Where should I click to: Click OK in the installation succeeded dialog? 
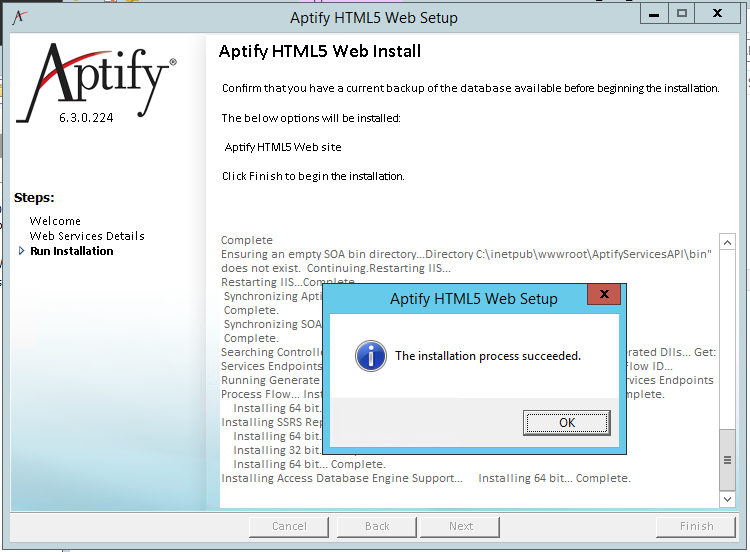(x=566, y=422)
